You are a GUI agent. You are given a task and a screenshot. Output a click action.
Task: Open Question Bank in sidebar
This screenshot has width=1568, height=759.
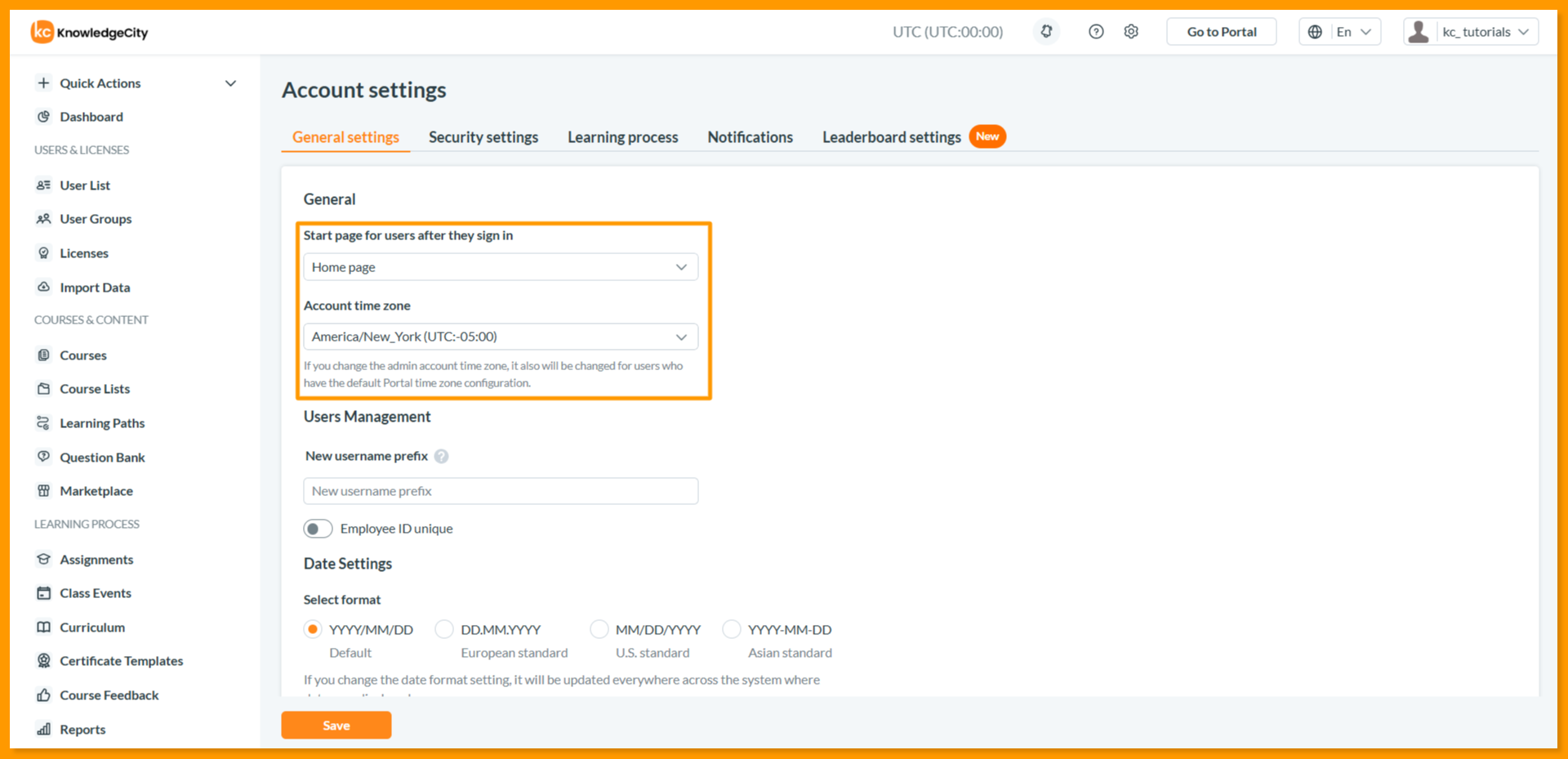coord(102,458)
